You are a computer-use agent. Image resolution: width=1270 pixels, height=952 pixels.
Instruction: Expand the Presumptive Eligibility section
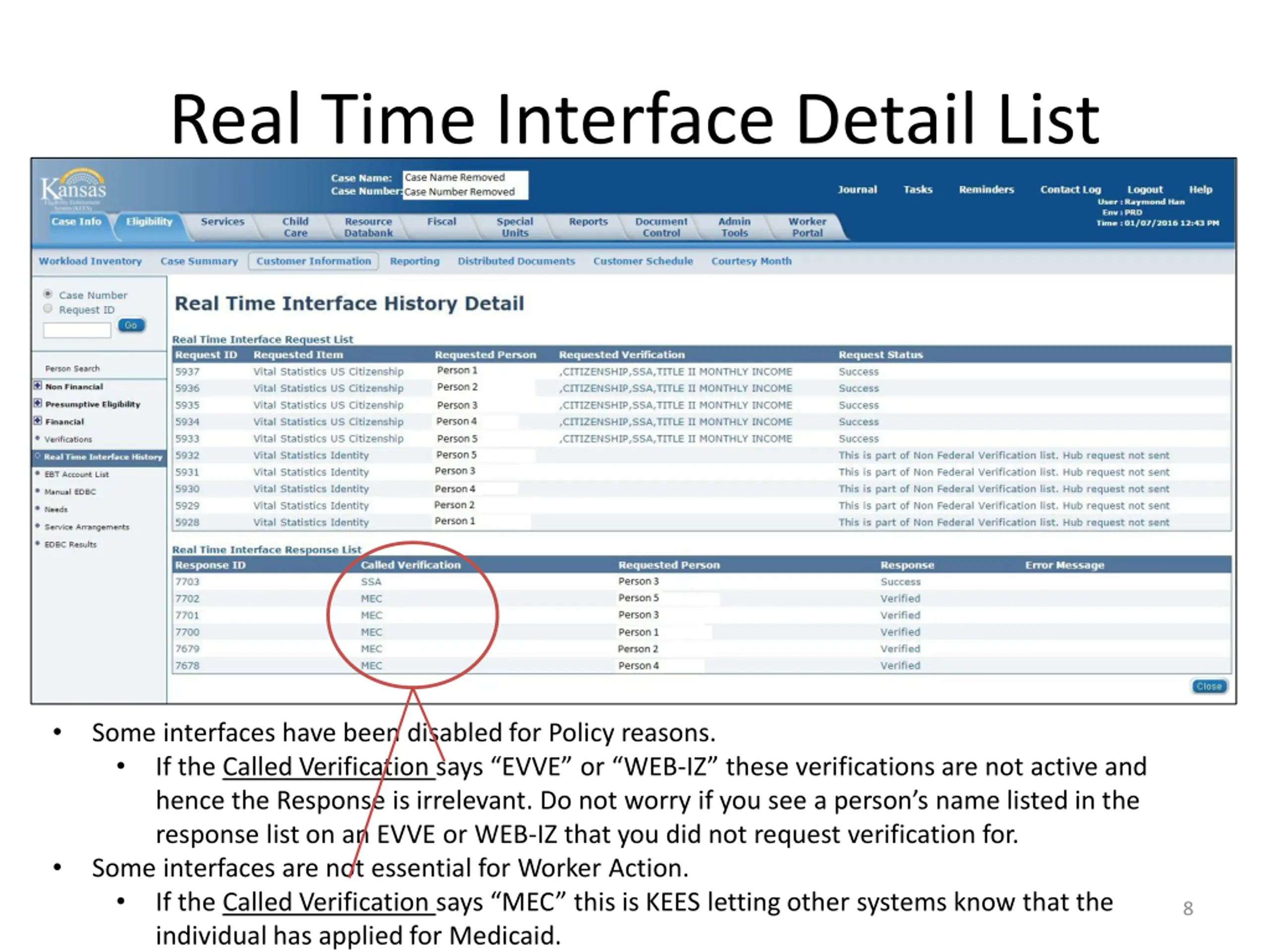pyautogui.click(x=38, y=403)
